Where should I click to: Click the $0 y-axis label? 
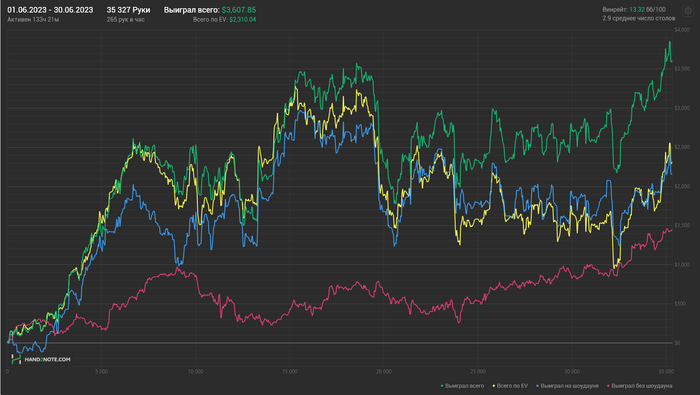tap(677, 343)
